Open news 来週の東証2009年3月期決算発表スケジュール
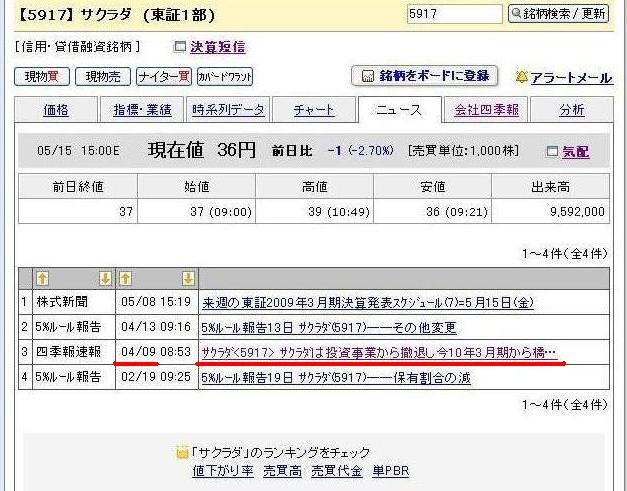Viewport: 627px width, 491px height. click(368, 303)
